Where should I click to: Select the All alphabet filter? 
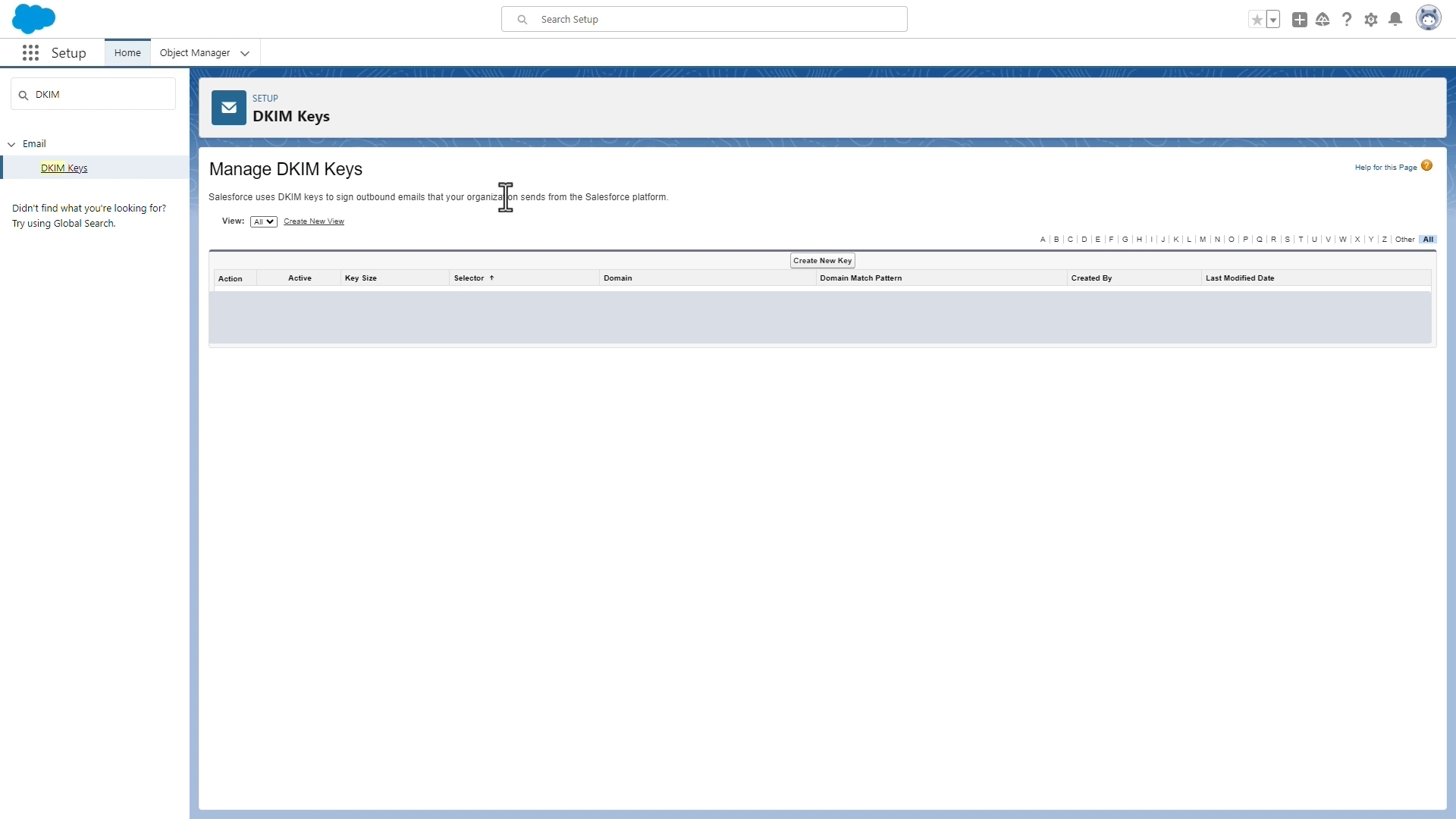pos(1428,240)
